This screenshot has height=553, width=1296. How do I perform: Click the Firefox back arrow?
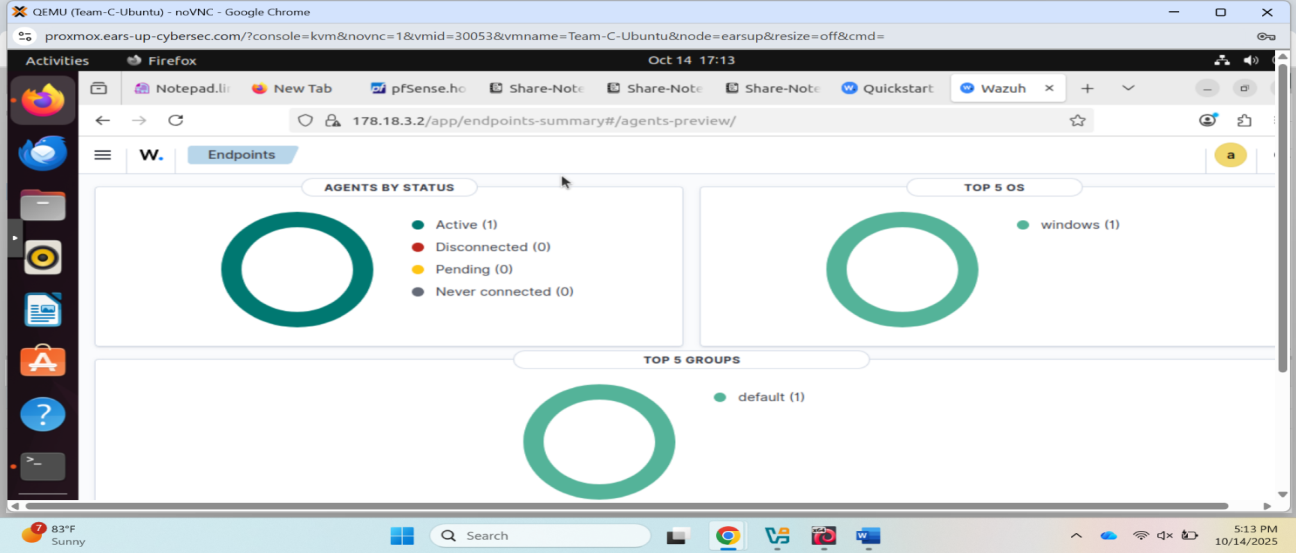[102, 120]
